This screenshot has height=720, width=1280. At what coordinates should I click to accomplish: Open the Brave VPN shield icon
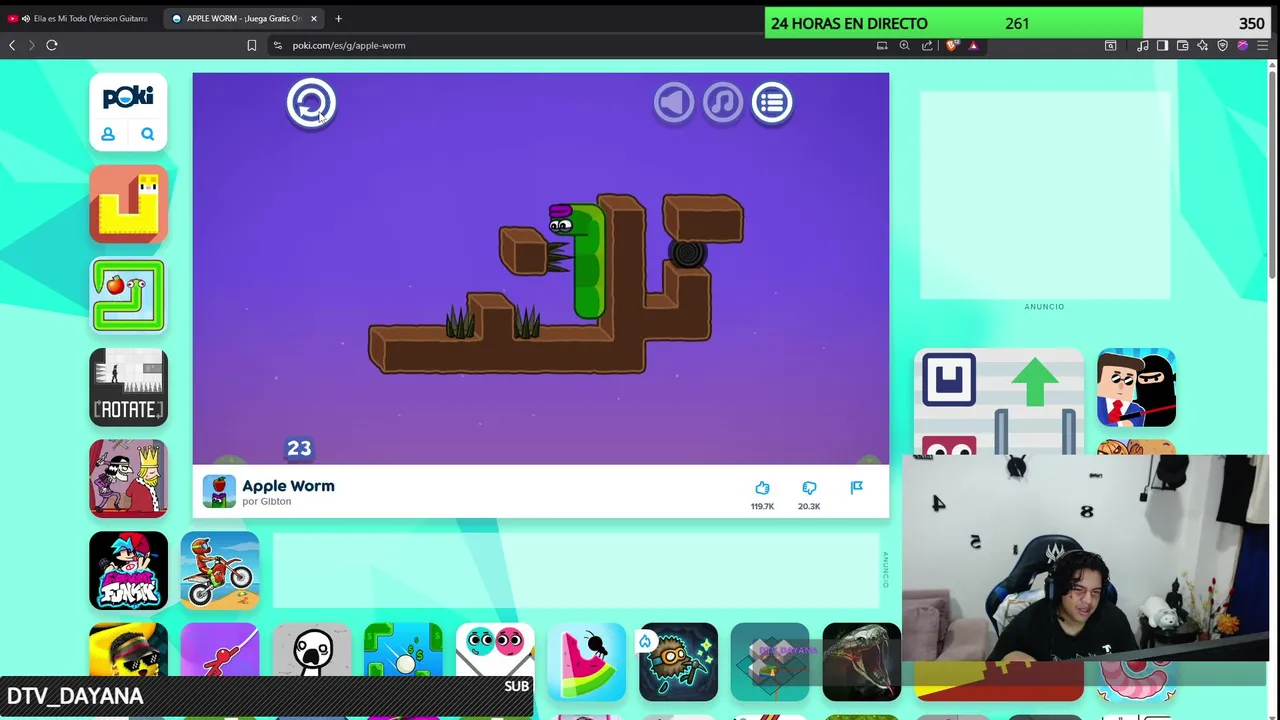coord(1222,45)
